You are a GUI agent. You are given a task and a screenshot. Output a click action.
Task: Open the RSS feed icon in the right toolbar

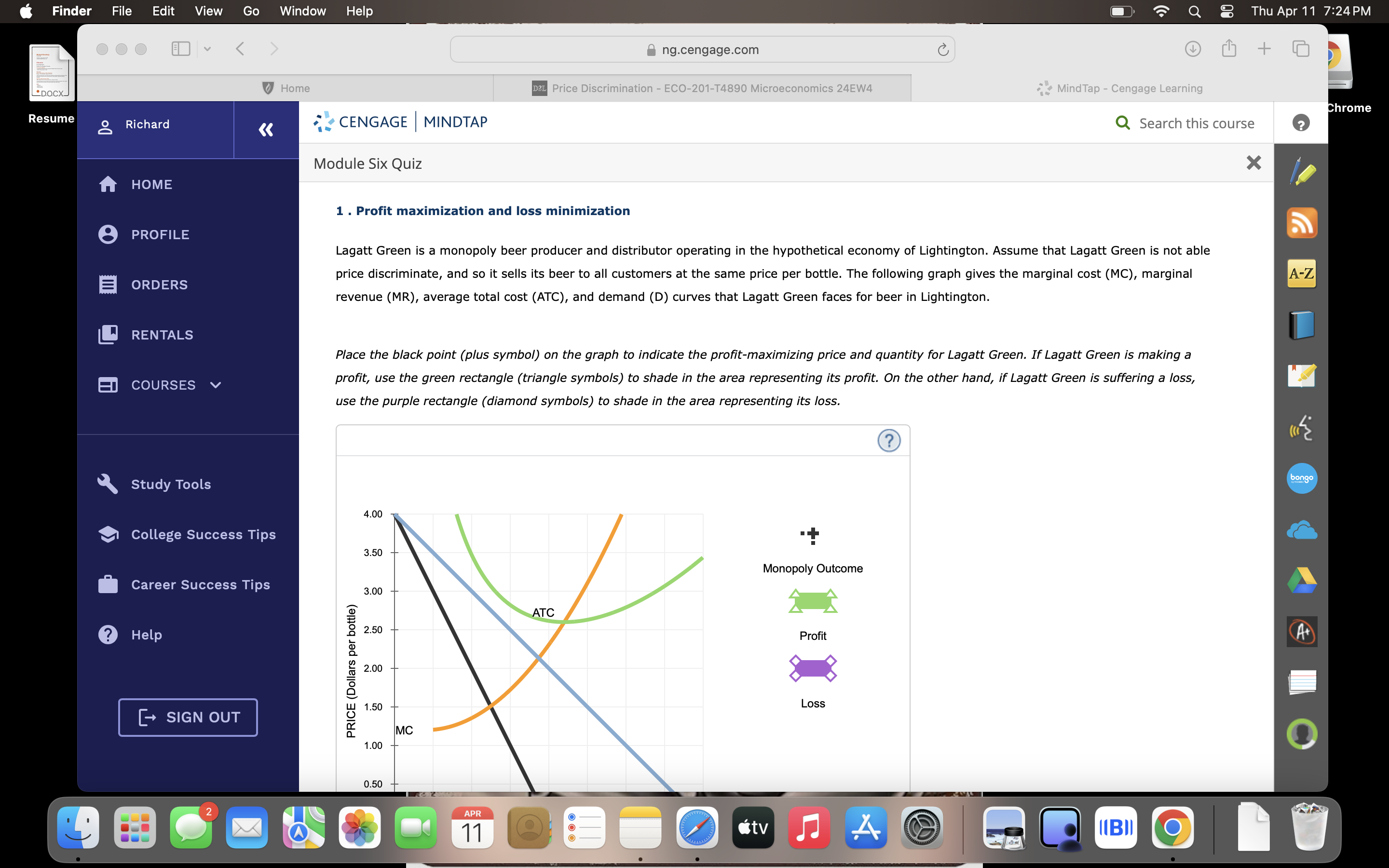(x=1301, y=223)
